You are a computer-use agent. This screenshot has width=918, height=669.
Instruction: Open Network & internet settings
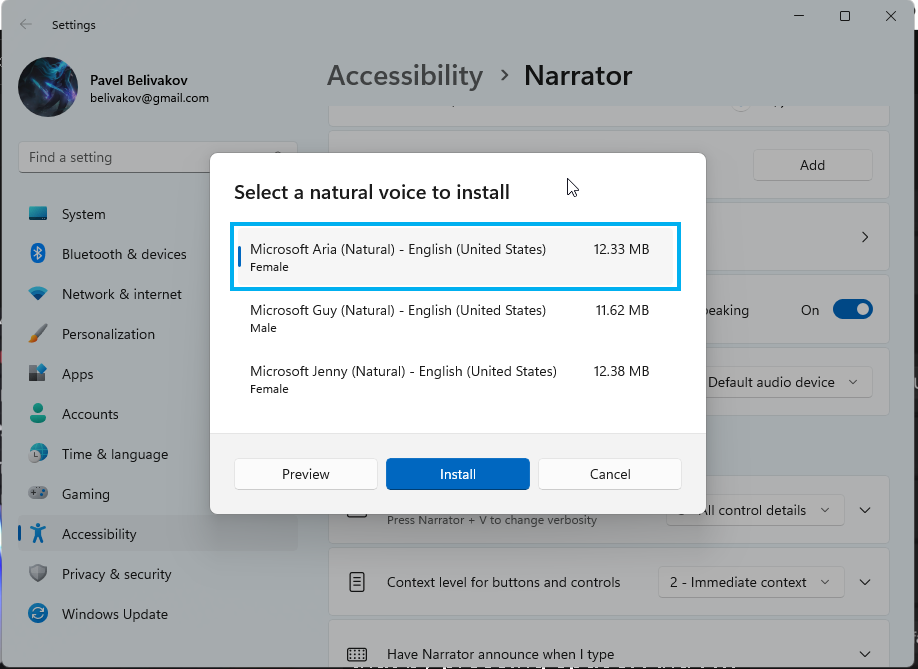pos(157,294)
